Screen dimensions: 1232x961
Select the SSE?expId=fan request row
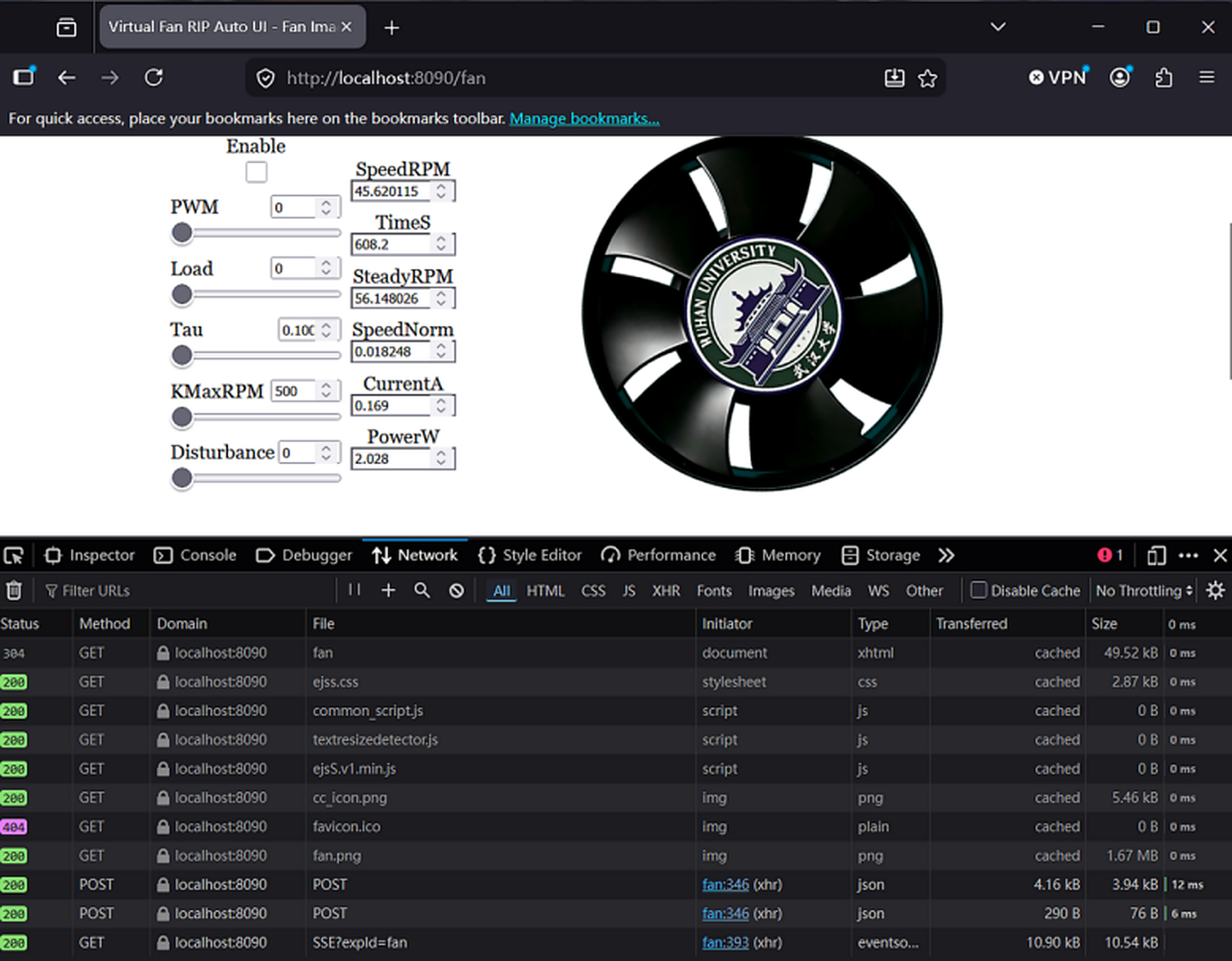coord(616,942)
